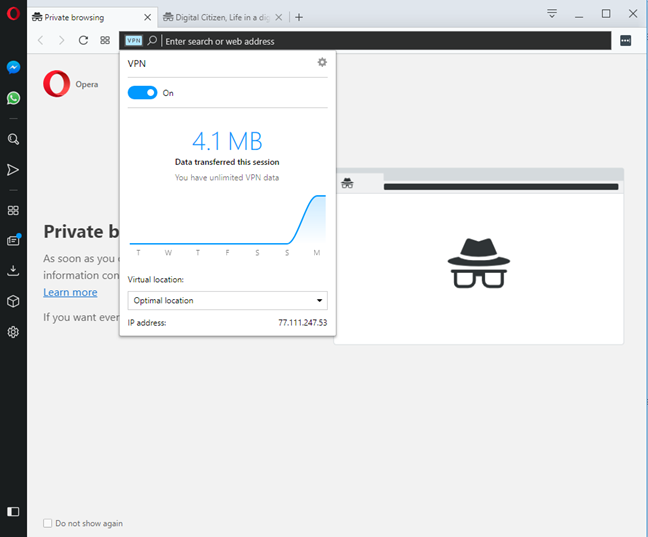Open Extensions cube icon in sidebar
The width and height of the screenshot is (648, 537).
(x=13, y=301)
